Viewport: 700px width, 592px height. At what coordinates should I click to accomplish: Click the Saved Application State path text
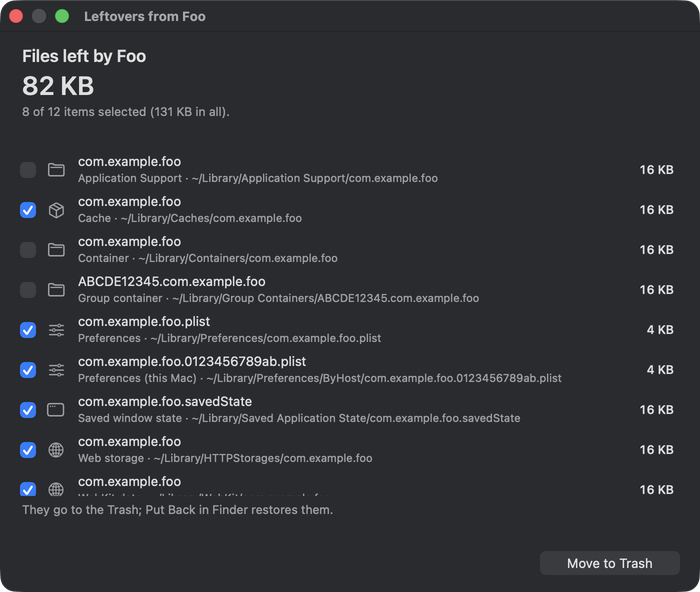356,418
